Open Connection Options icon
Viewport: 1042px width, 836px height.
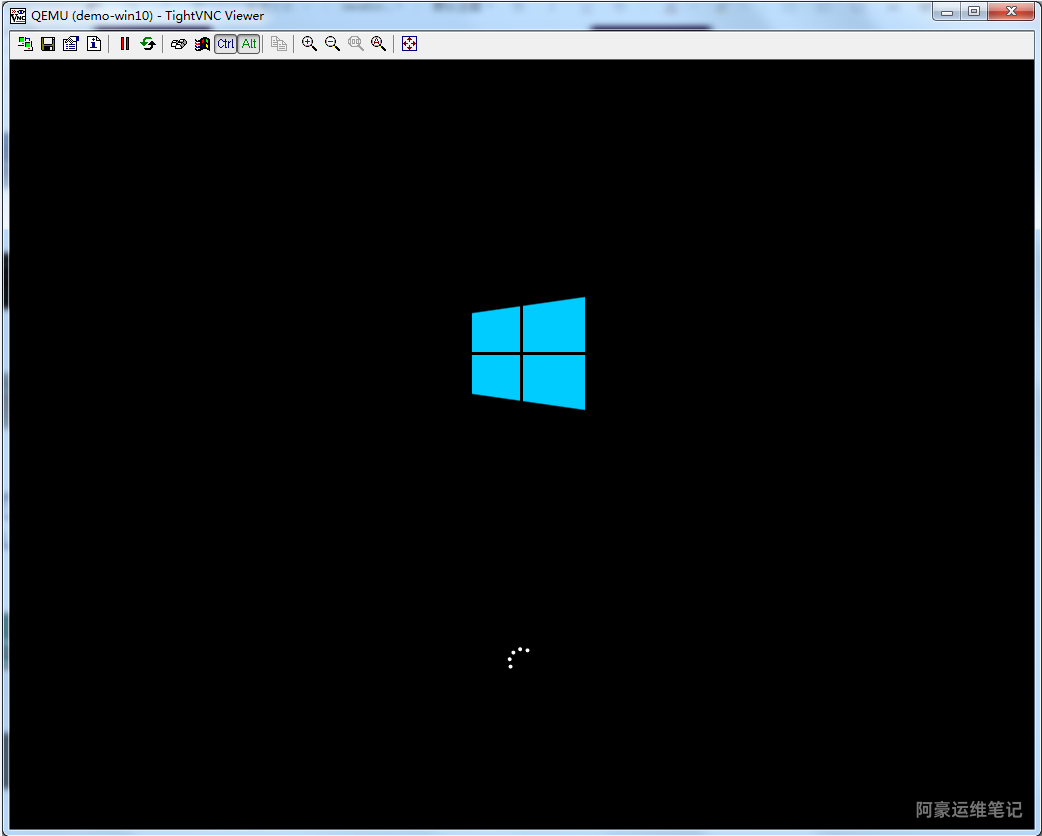[71, 44]
